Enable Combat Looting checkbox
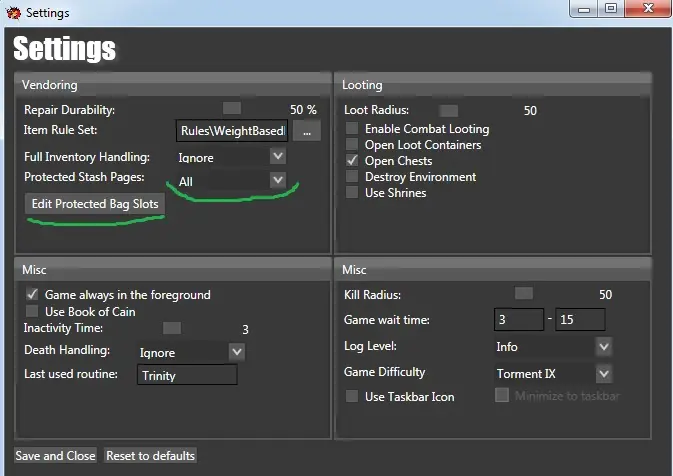 point(352,129)
